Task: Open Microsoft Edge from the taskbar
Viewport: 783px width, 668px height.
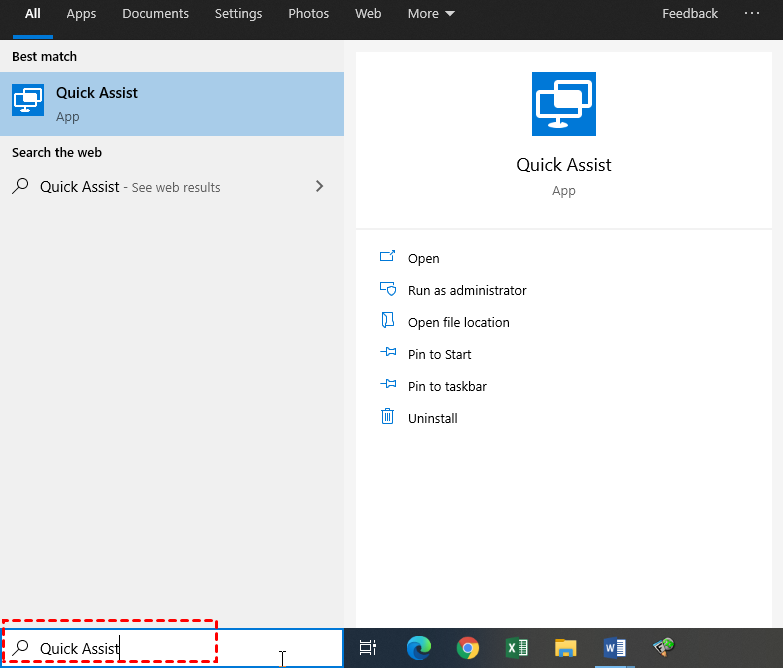Action: (x=418, y=648)
